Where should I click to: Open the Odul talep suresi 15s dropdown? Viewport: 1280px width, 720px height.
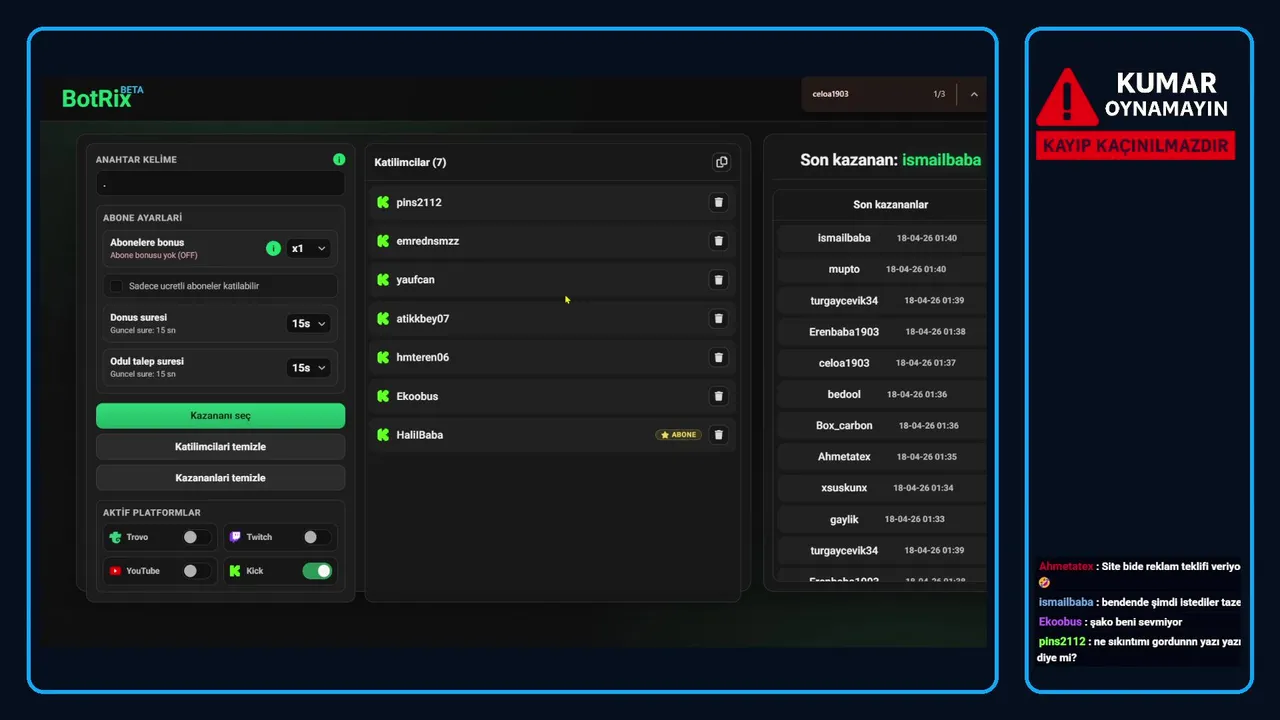[x=308, y=368]
